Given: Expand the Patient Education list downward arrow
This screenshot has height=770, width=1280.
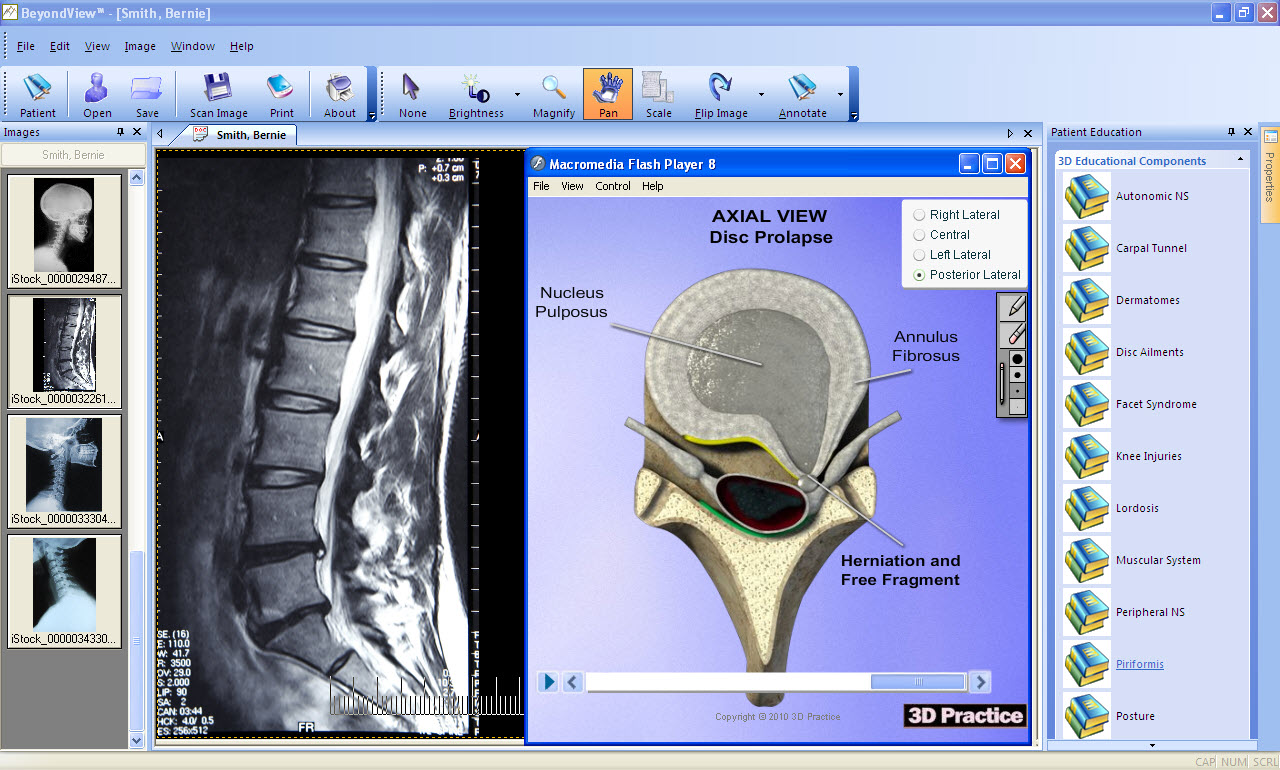Looking at the screenshot, I should click(x=1152, y=745).
